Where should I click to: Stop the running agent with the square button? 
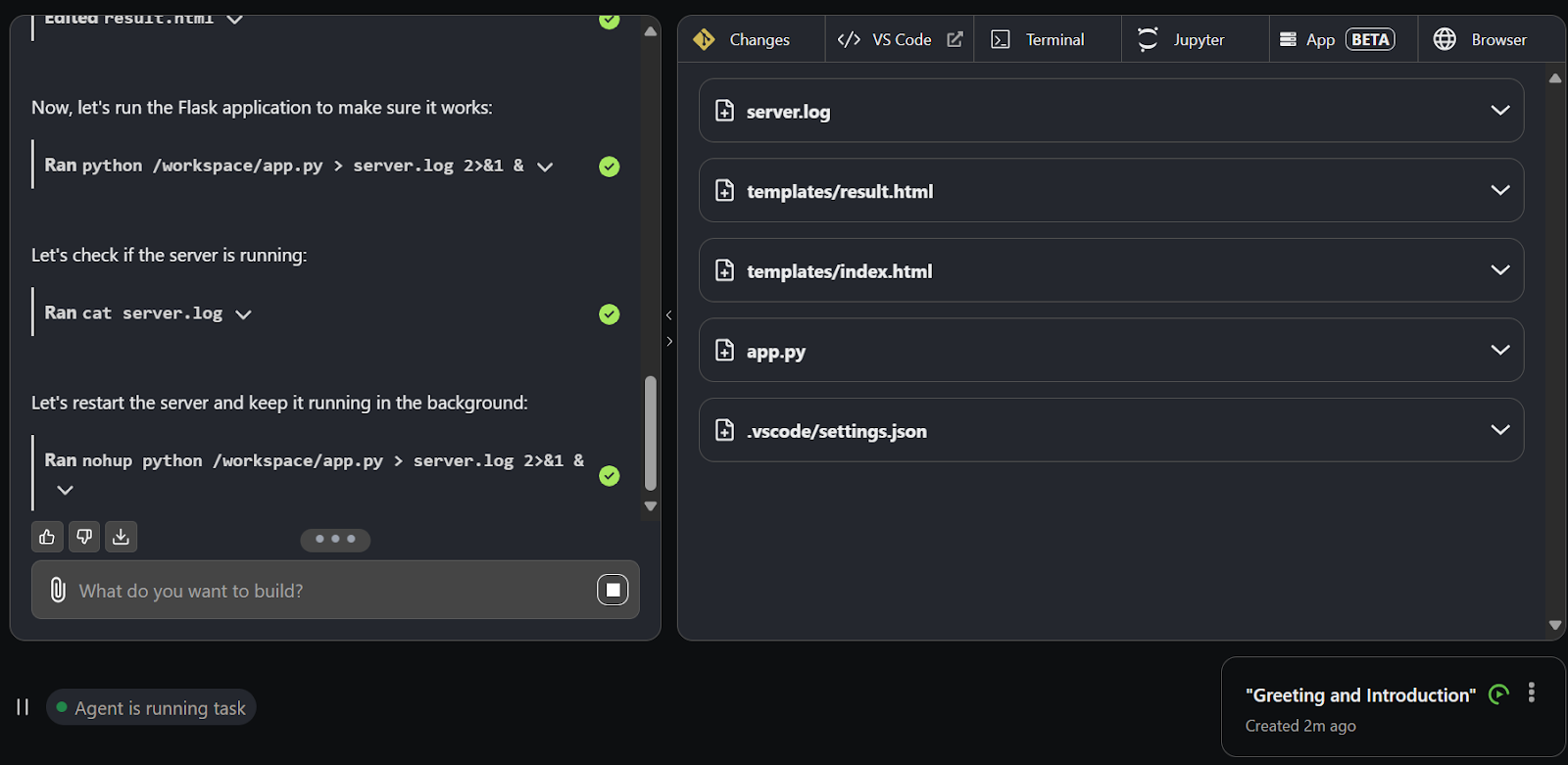[x=612, y=590]
